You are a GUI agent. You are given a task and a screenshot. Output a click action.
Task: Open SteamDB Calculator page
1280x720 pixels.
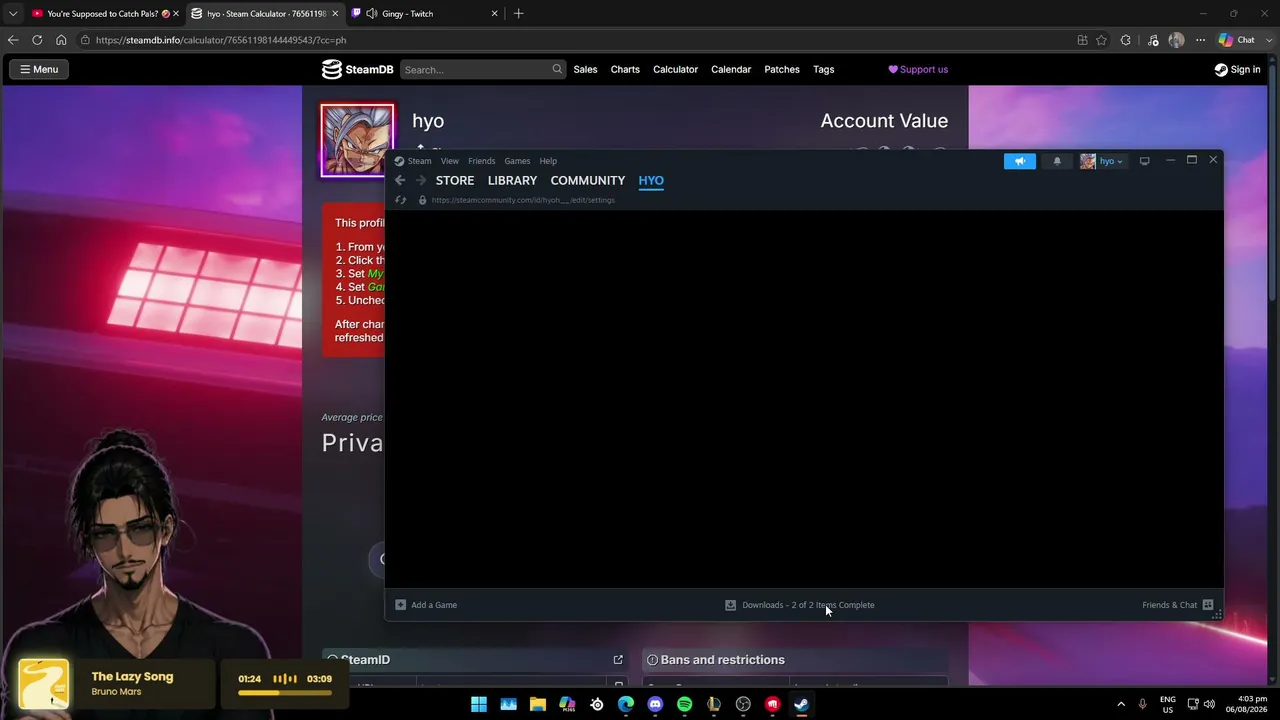click(675, 69)
